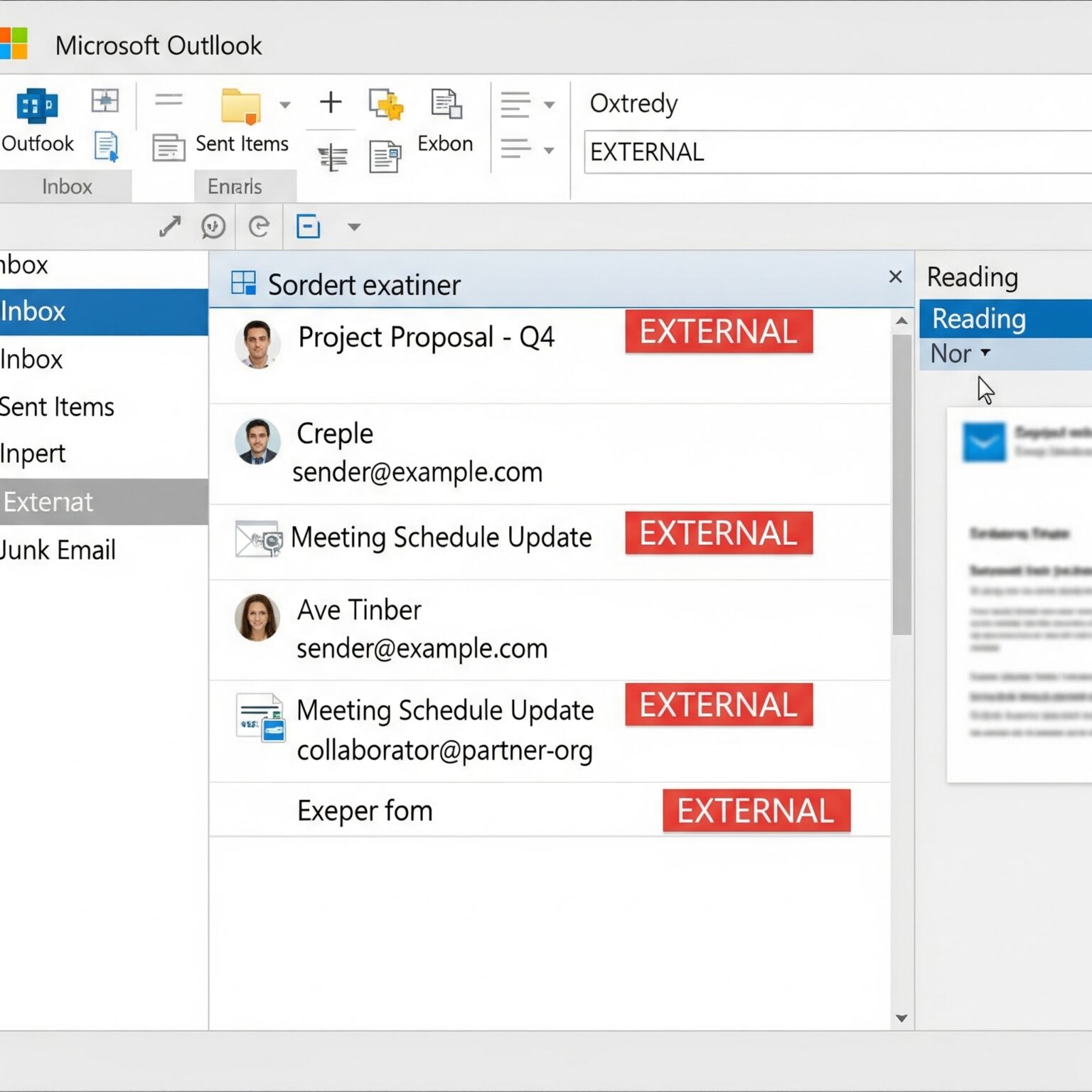Select Junk Email folder in sidebar
The height and width of the screenshot is (1092, 1092).
(58, 550)
